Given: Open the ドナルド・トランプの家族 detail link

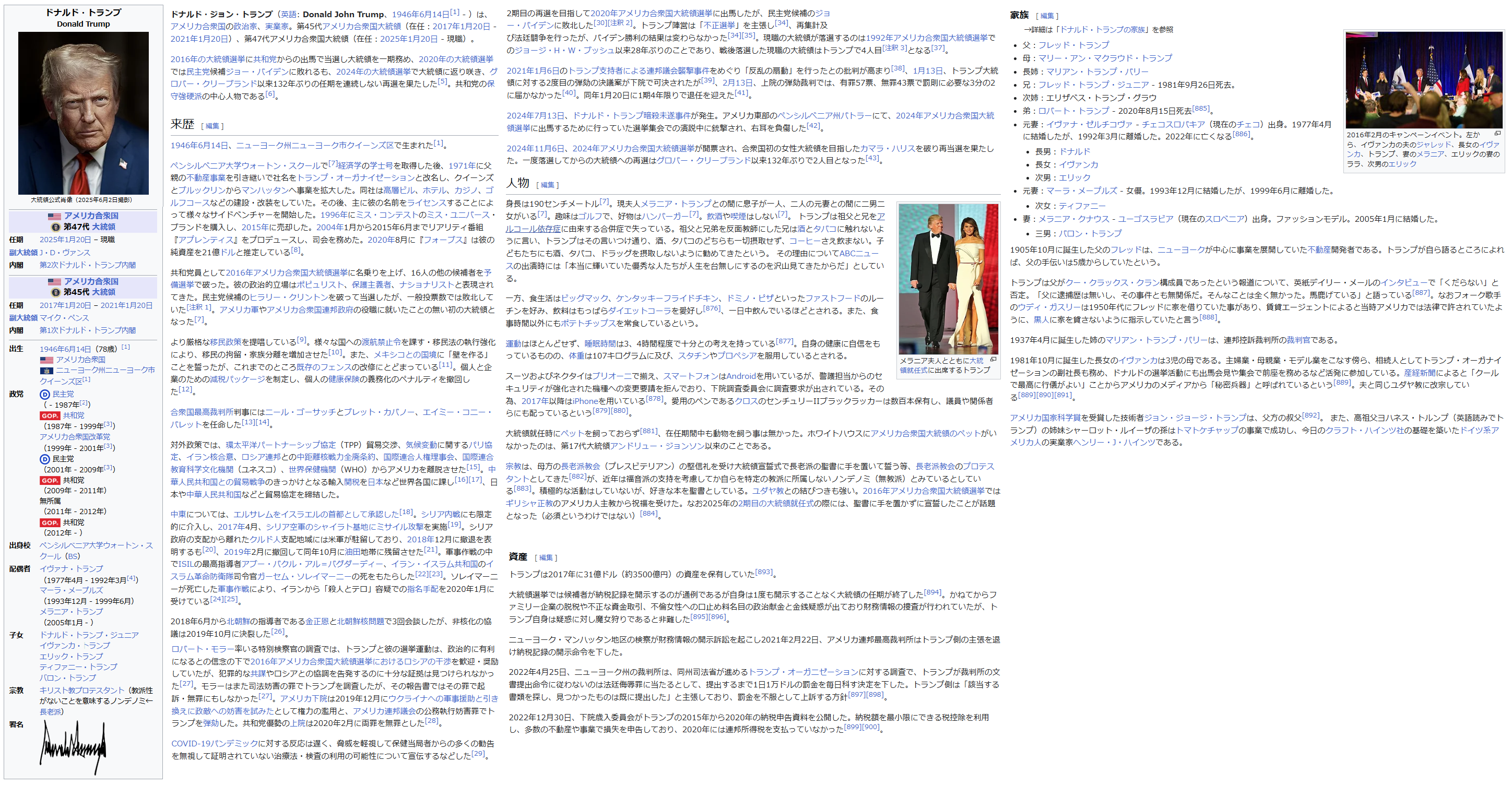Looking at the screenshot, I should pyautogui.click(x=1102, y=29).
